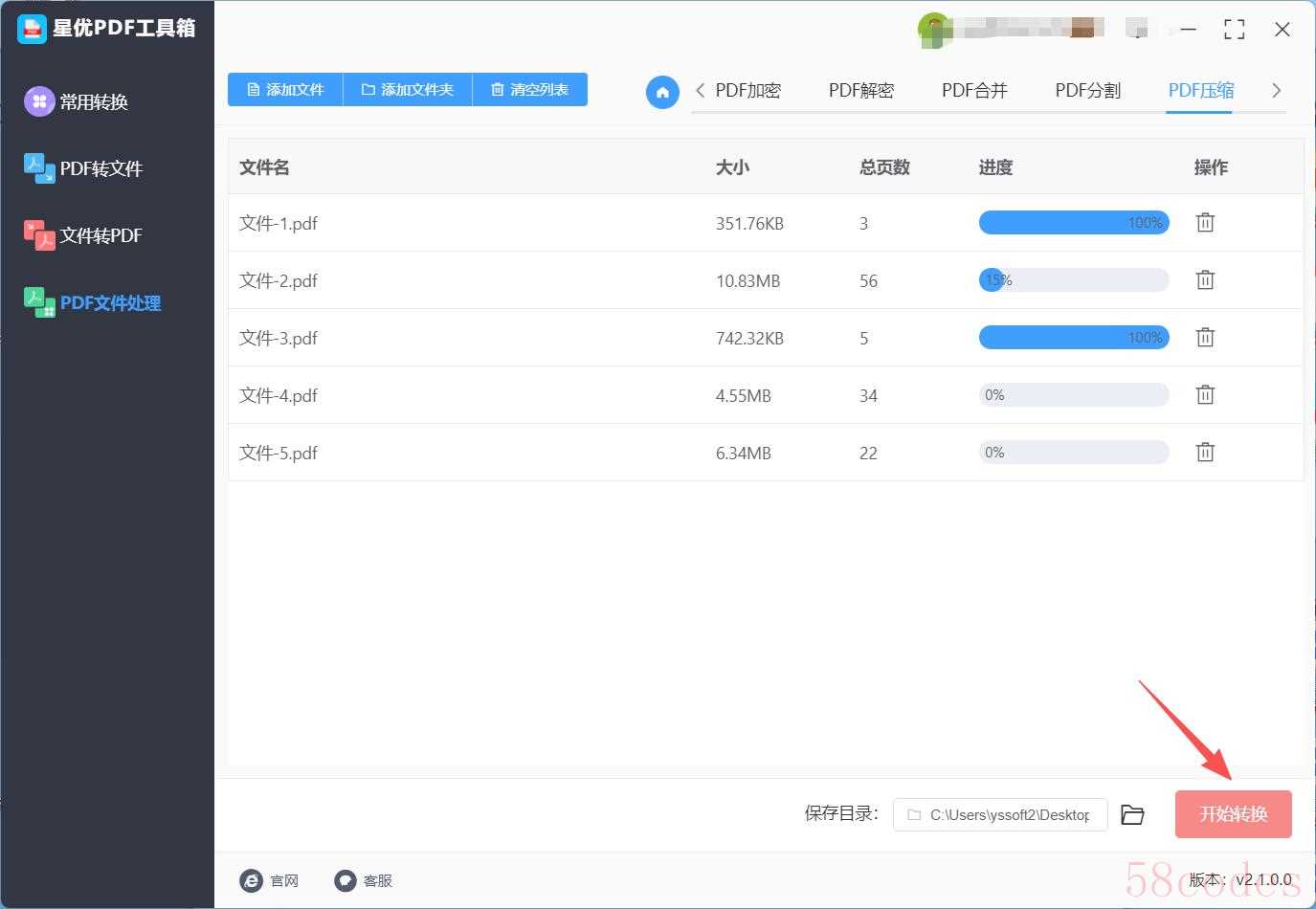
Task: Open 官网 official website link
Action: point(269,880)
